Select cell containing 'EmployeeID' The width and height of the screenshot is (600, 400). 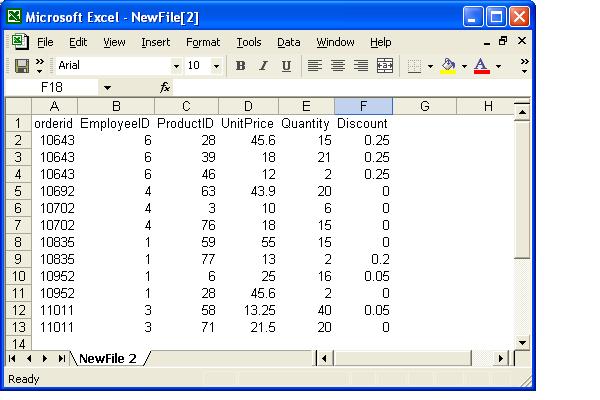click(x=116, y=123)
